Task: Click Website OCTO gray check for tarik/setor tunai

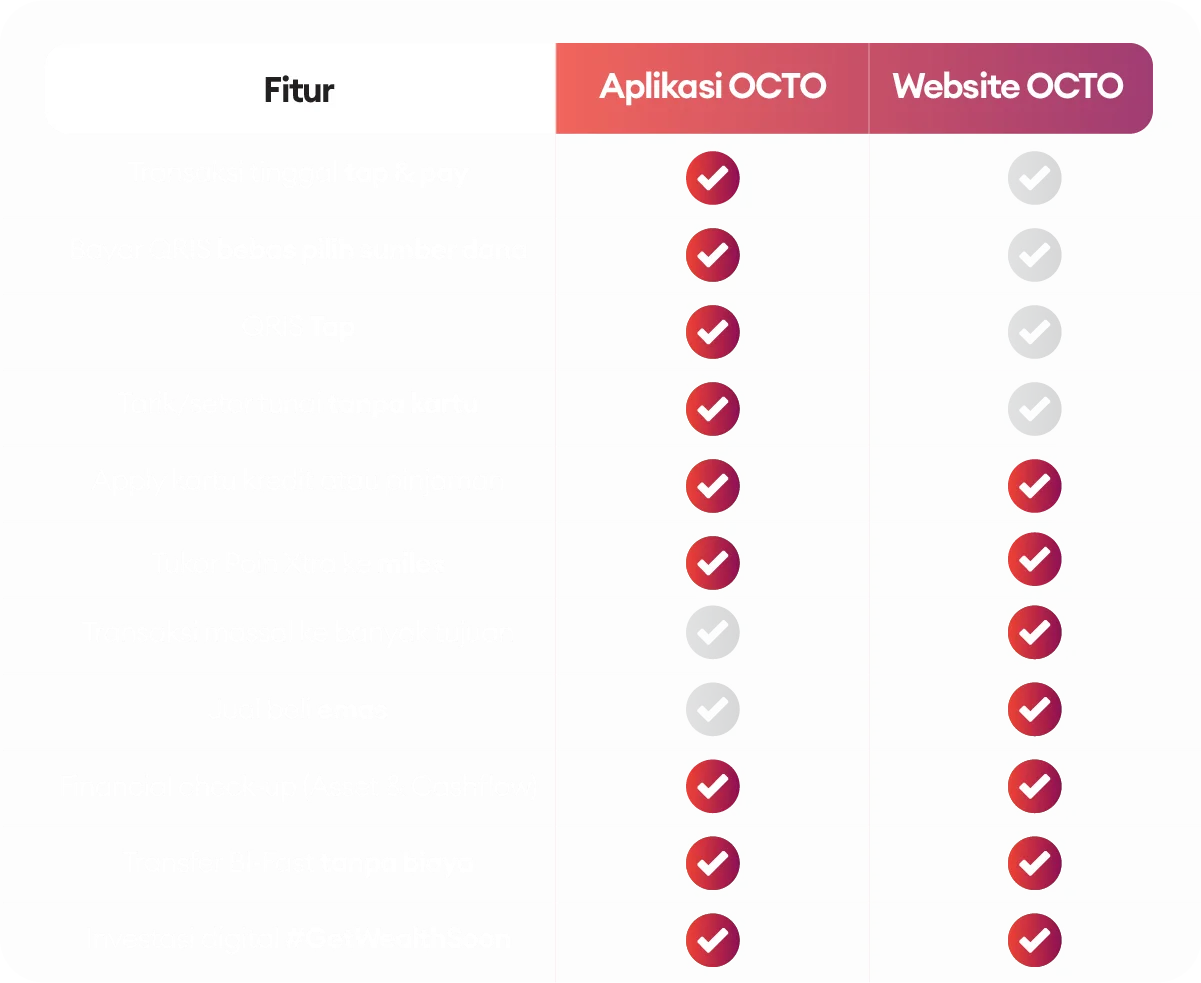Action: pyautogui.click(x=1034, y=409)
